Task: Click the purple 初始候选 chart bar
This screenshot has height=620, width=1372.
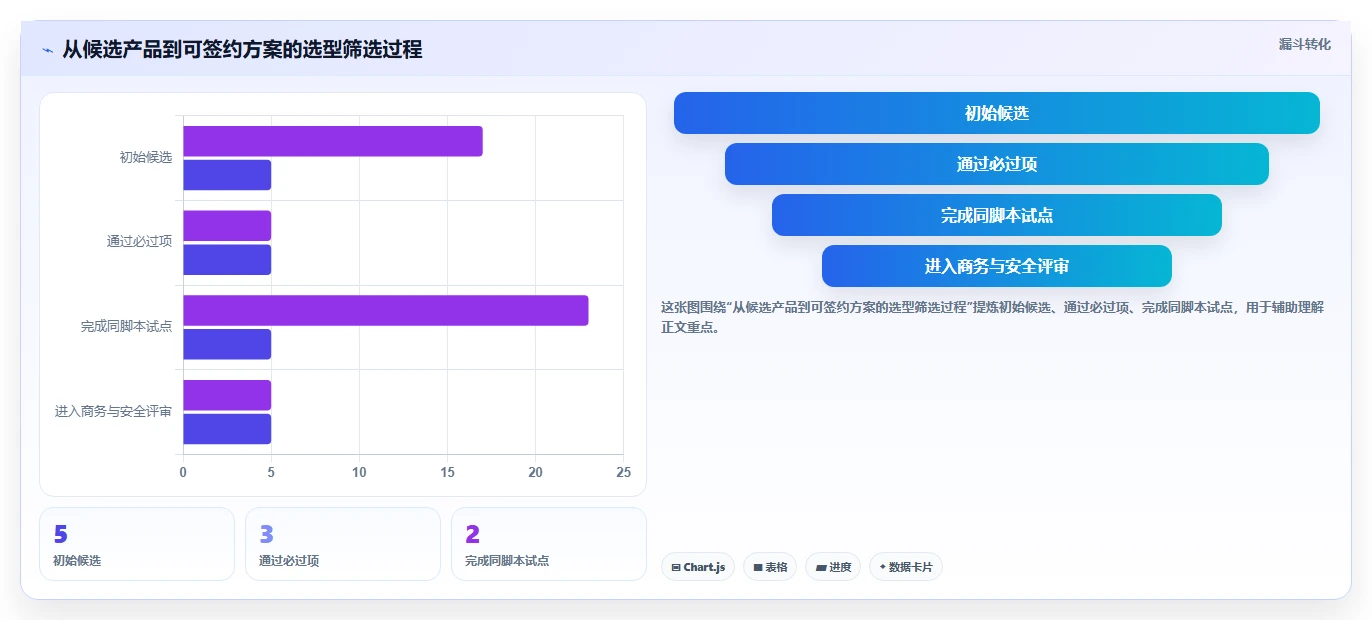Action: (333, 141)
